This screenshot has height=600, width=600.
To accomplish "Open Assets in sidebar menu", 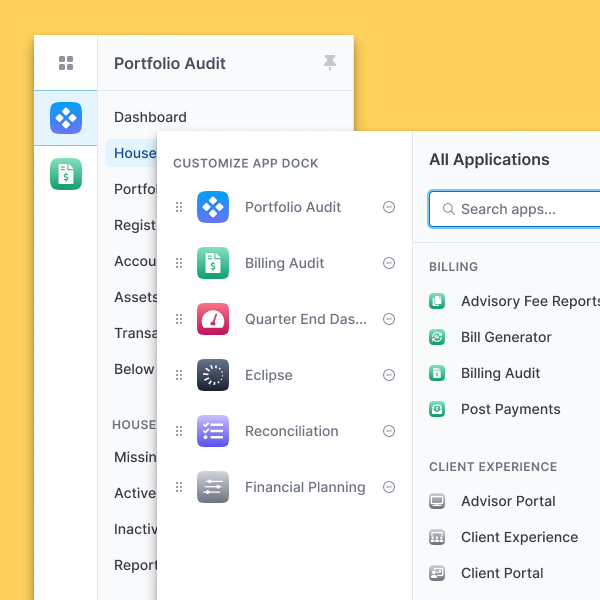I will pyautogui.click(x=136, y=297).
